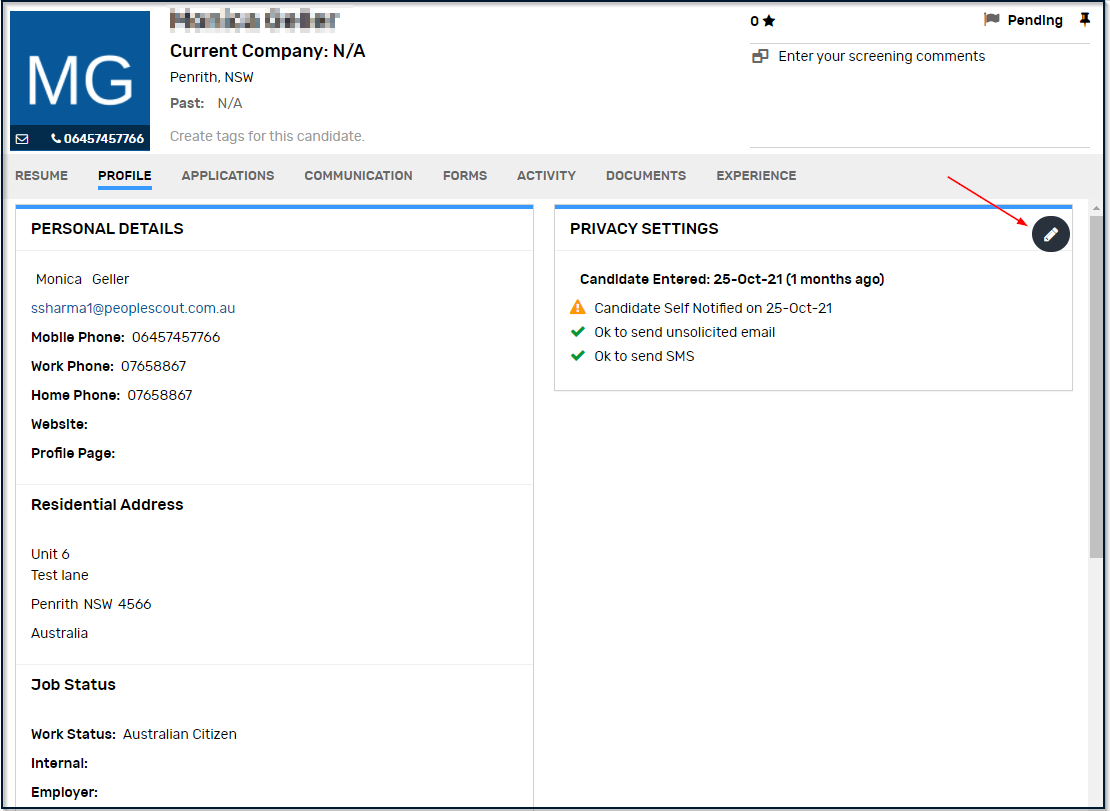
Task: Click Penrith NSW 4566 address line
Action: coord(91,604)
